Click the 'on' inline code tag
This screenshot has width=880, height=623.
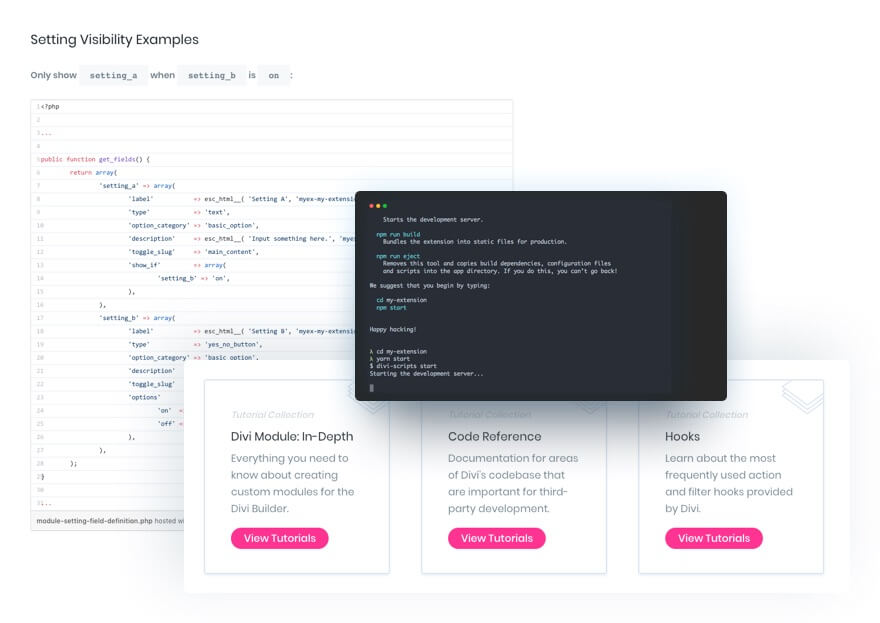coord(273,76)
